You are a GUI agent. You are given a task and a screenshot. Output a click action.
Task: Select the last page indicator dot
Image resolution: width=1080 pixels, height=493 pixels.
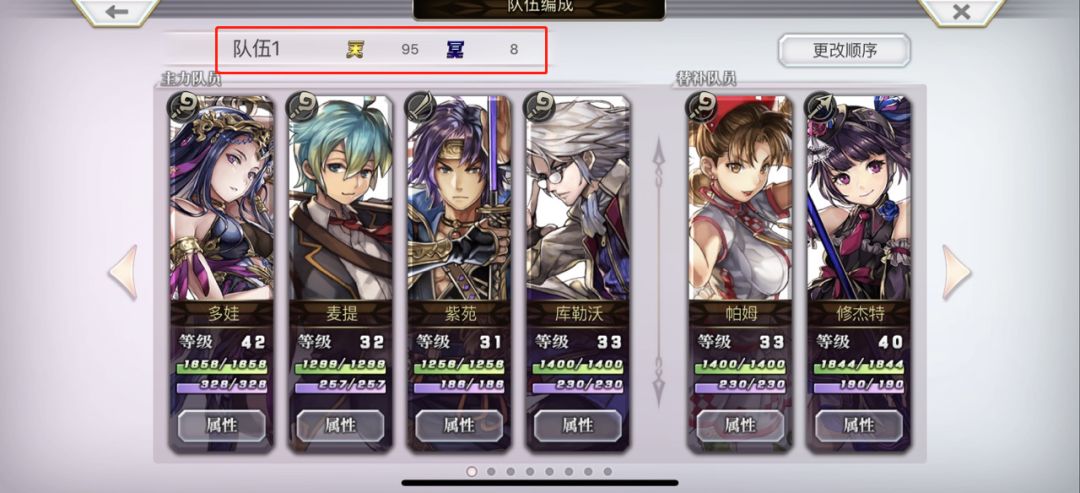pos(608,472)
